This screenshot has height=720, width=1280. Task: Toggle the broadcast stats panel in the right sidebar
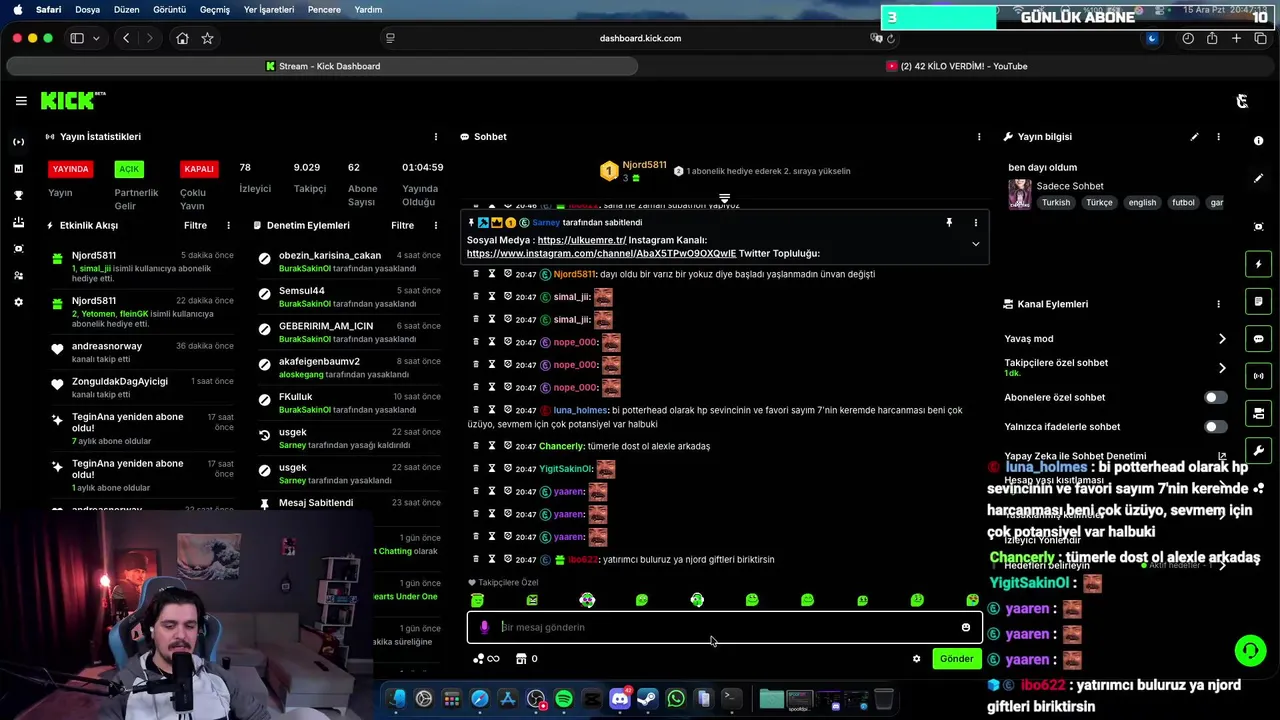1258,376
